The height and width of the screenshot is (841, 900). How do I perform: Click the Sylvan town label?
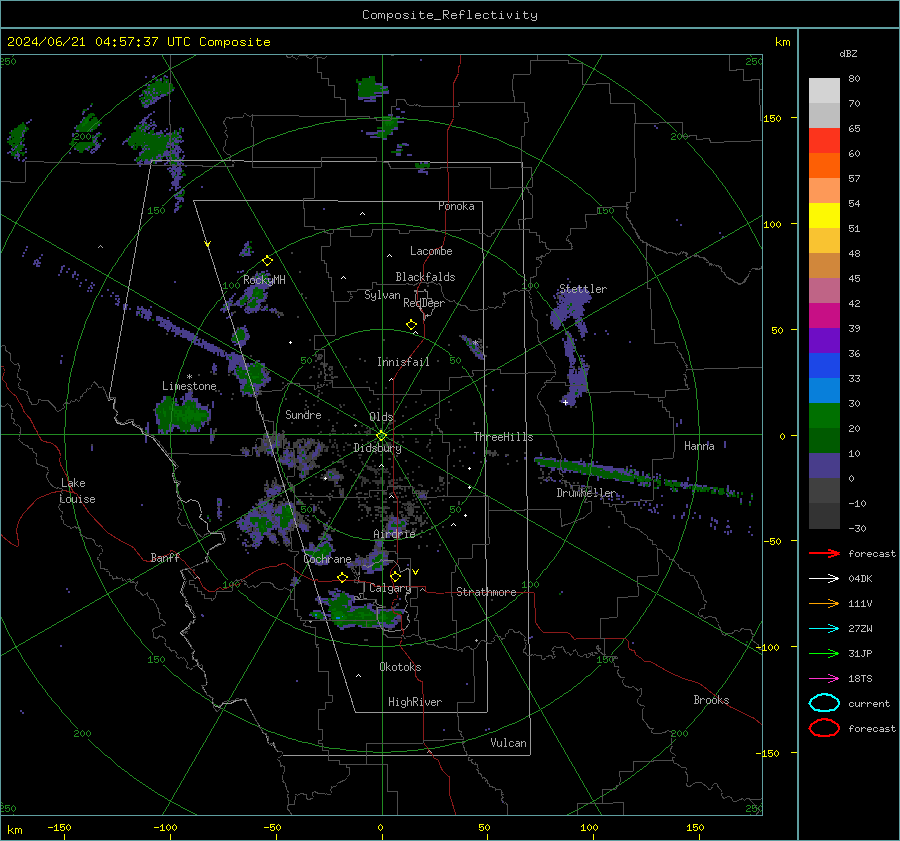382,295
